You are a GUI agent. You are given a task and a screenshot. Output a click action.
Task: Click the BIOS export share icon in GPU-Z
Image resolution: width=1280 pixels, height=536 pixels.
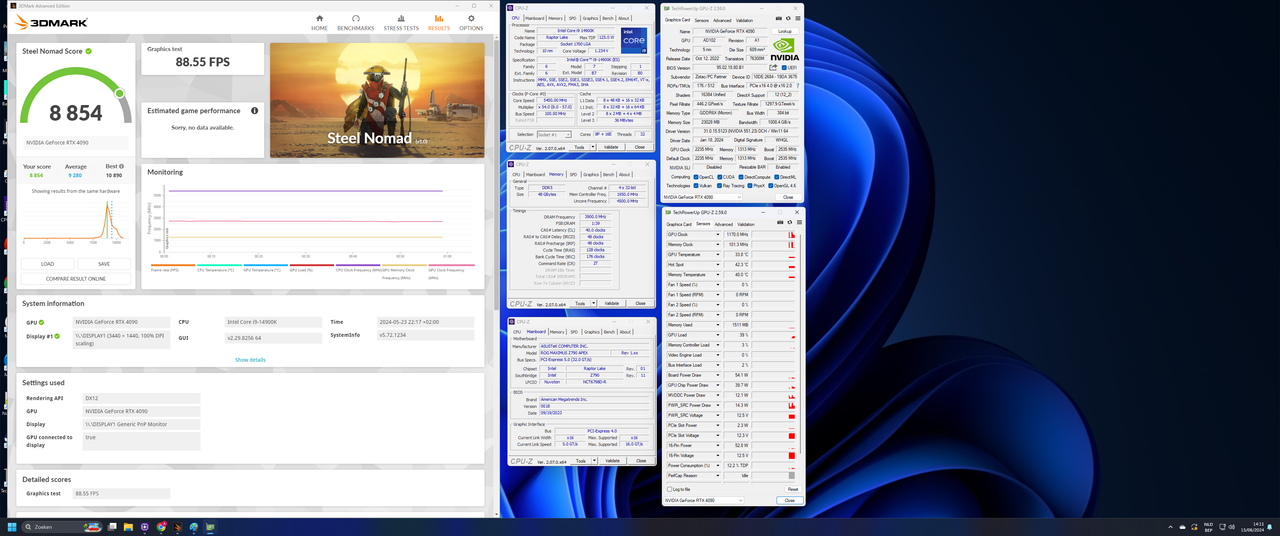775,67
